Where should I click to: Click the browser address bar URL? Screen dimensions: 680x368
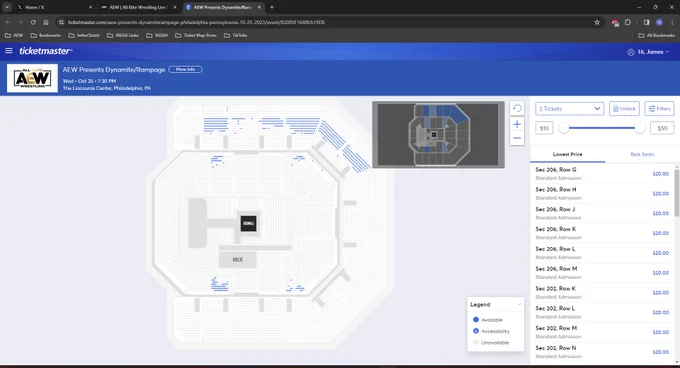[x=196, y=22]
